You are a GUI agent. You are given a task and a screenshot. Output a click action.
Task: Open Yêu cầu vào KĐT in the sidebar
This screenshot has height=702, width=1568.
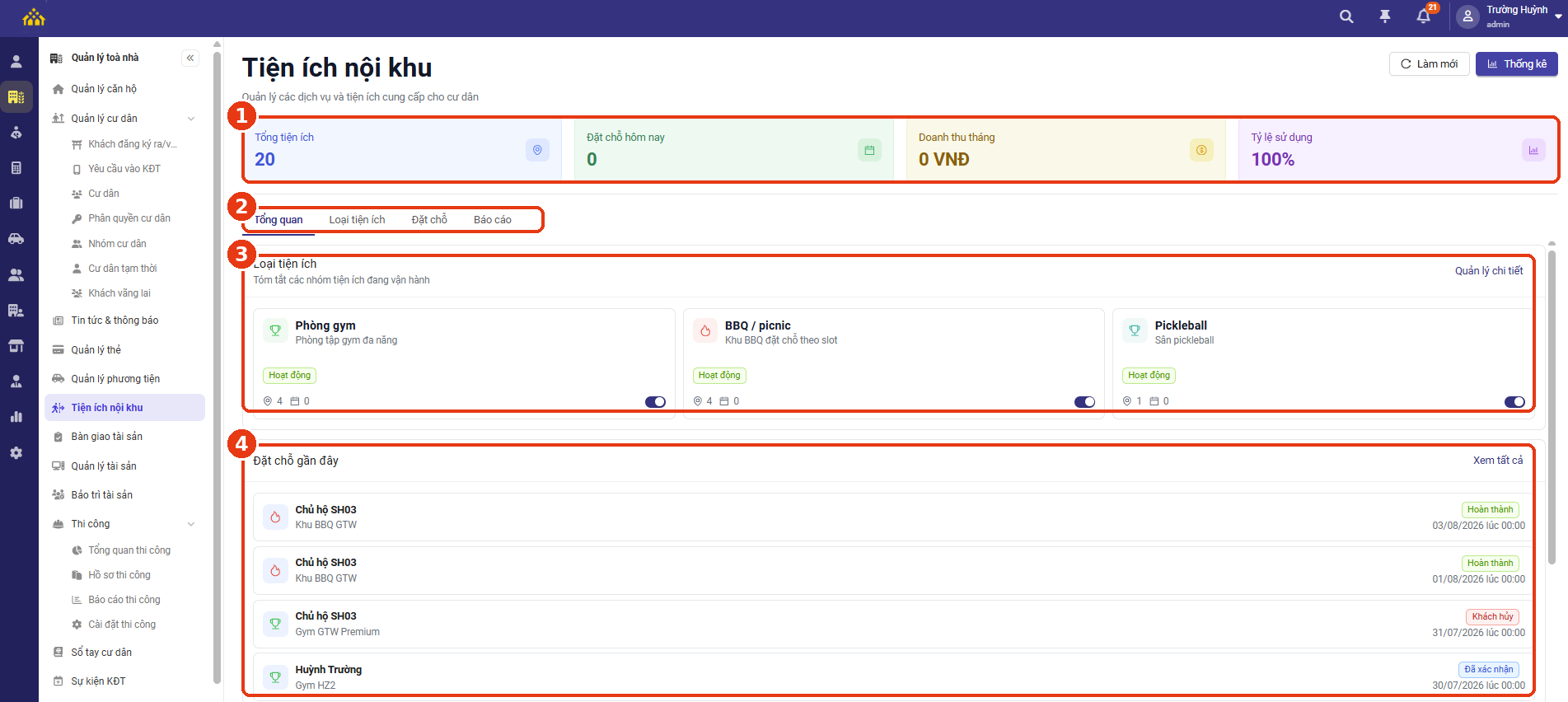coord(124,169)
